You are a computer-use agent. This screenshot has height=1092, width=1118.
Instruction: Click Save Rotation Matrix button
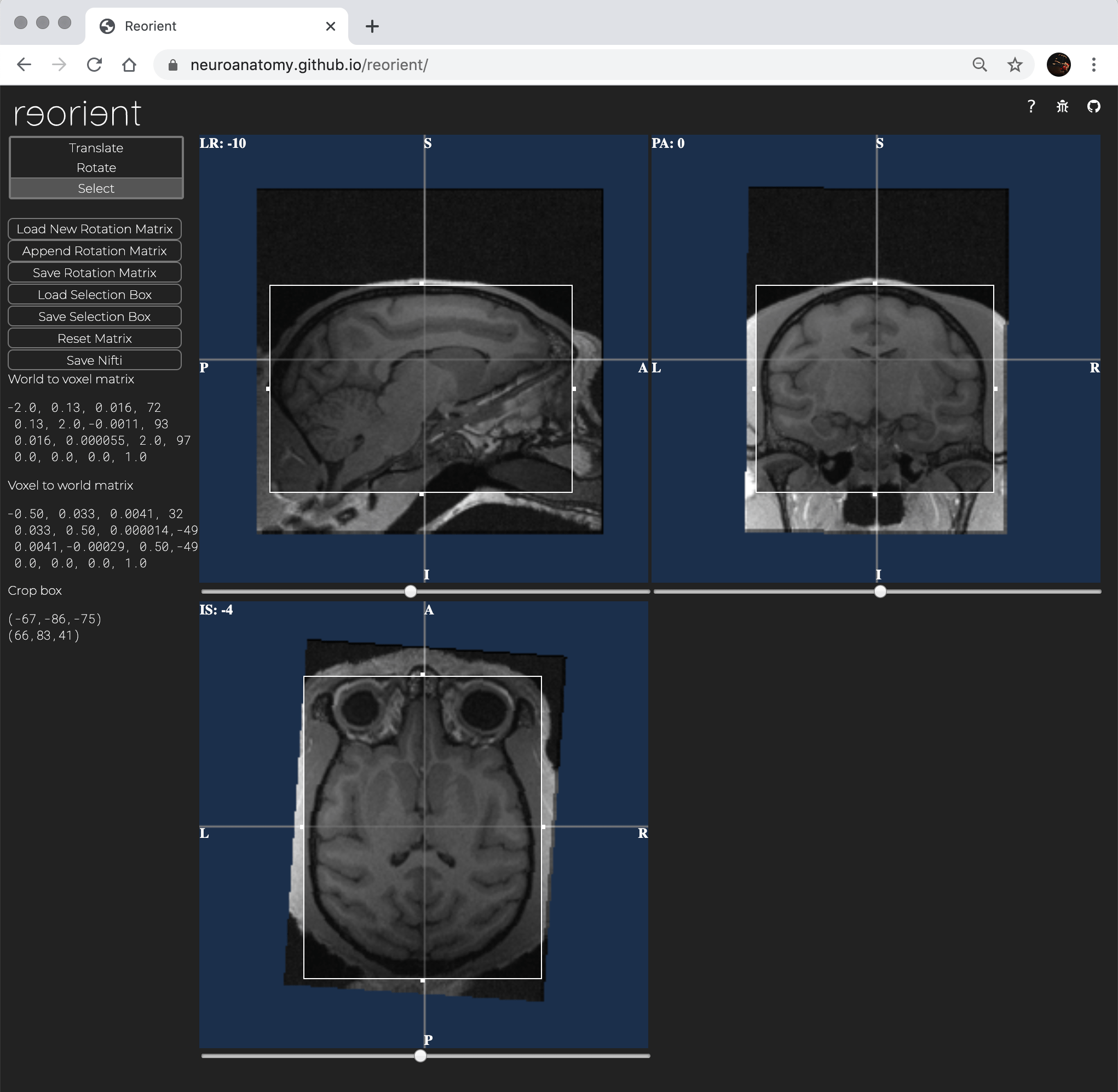point(94,272)
